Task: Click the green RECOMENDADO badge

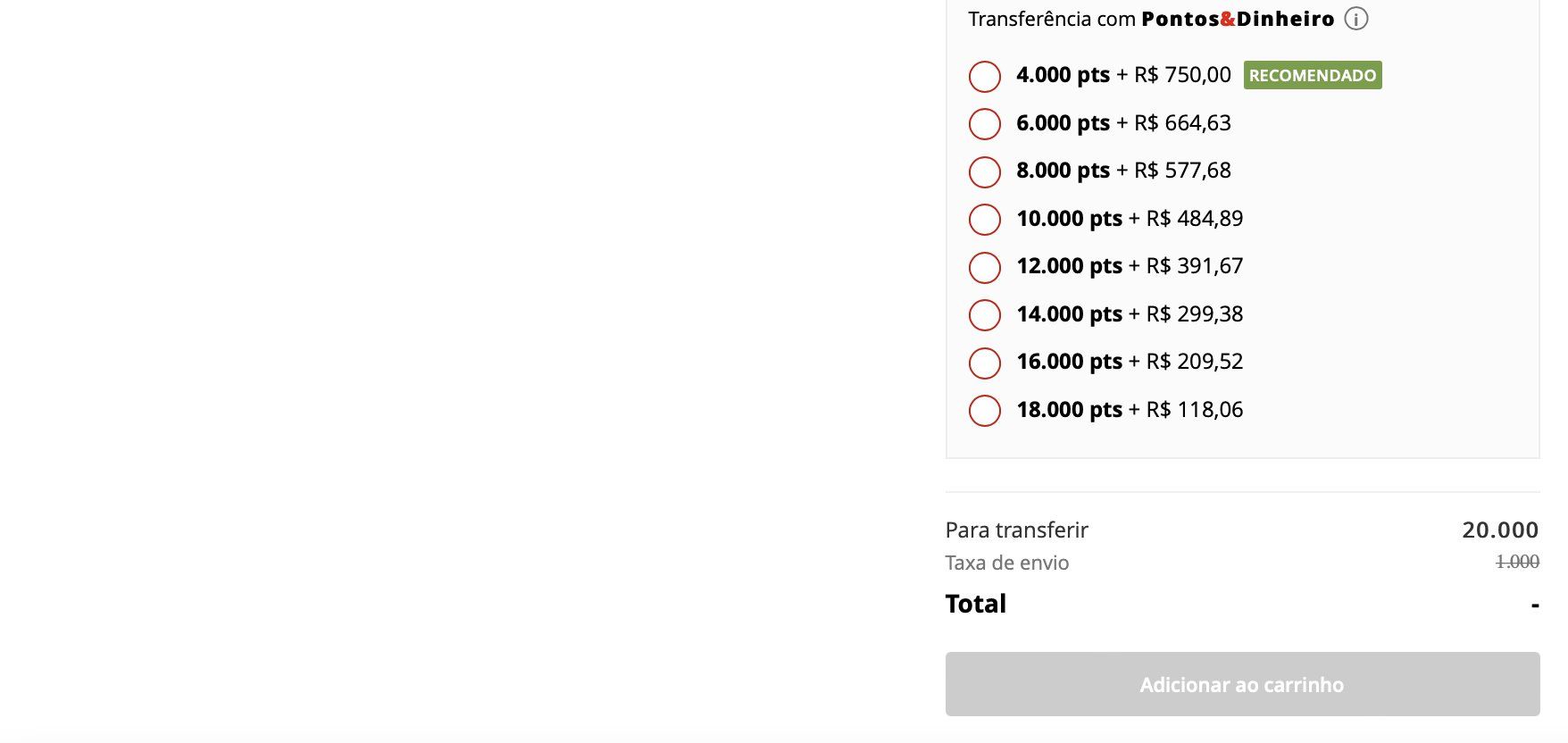Action: [1313, 75]
